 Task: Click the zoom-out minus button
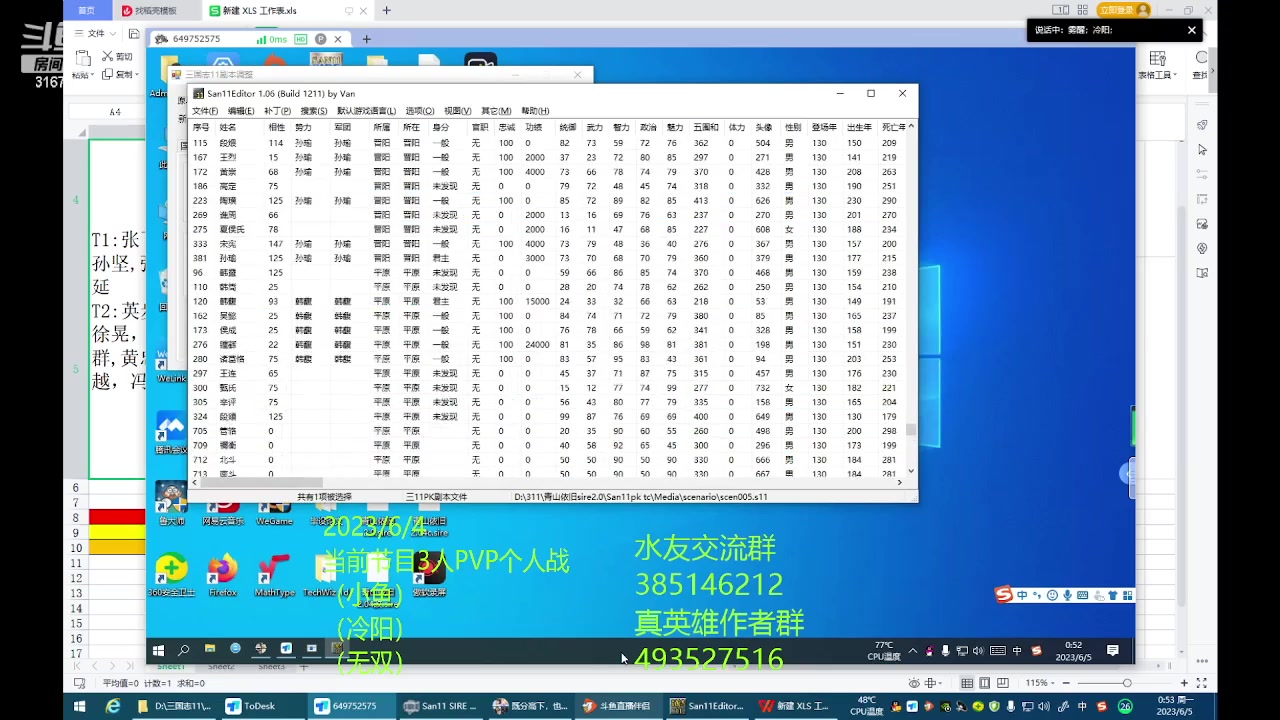click(x=1066, y=683)
